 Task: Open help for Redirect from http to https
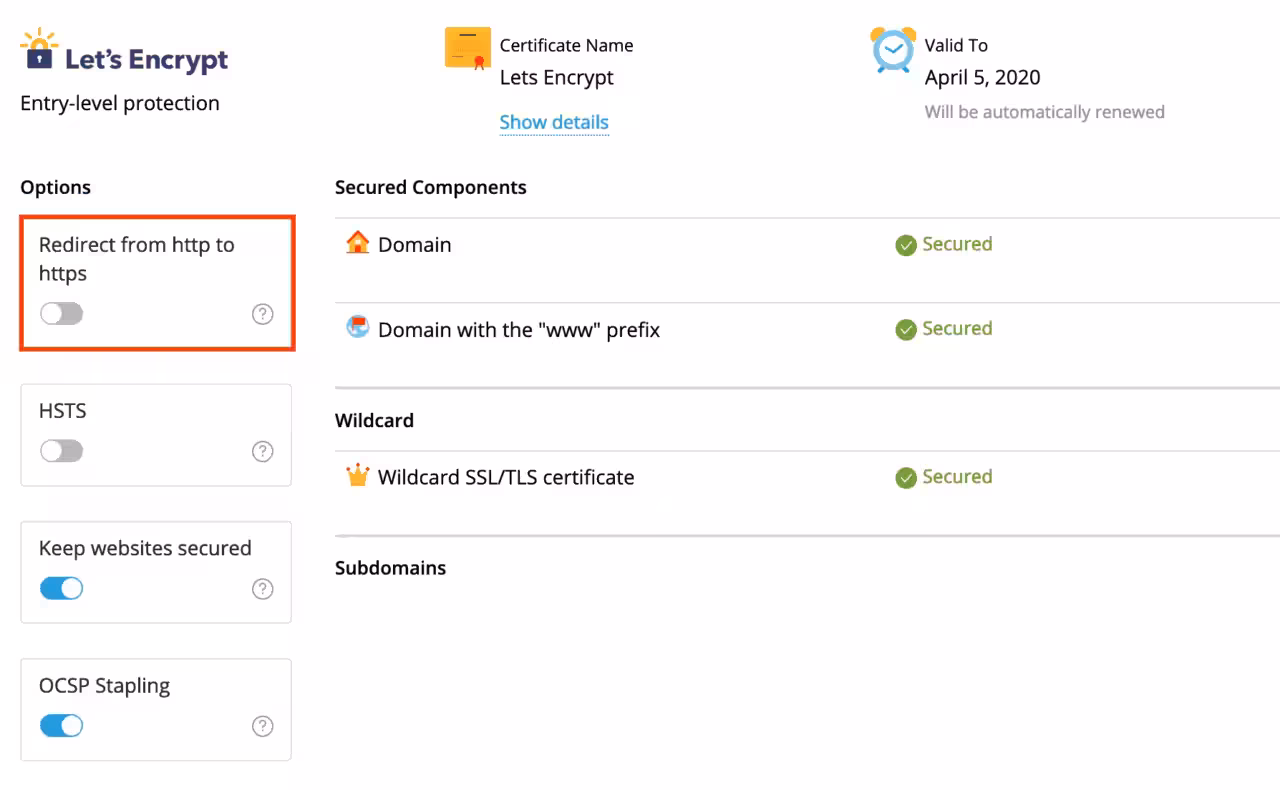coord(262,314)
